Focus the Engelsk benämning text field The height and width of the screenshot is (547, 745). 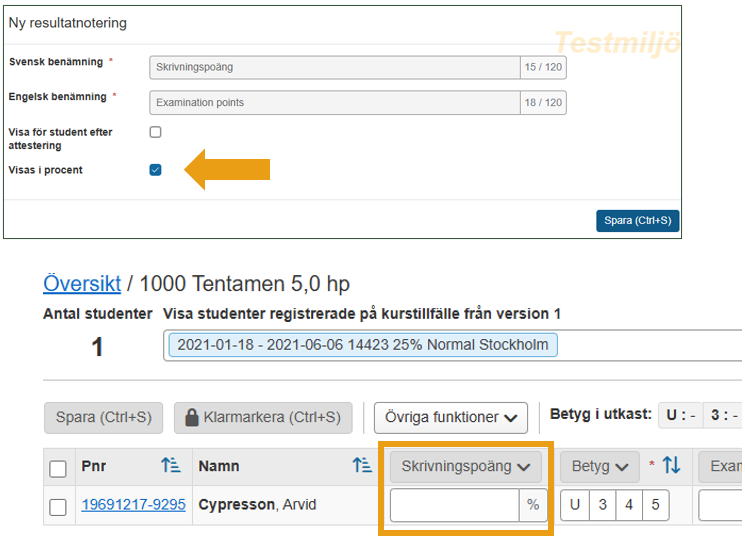pos(335,102)
